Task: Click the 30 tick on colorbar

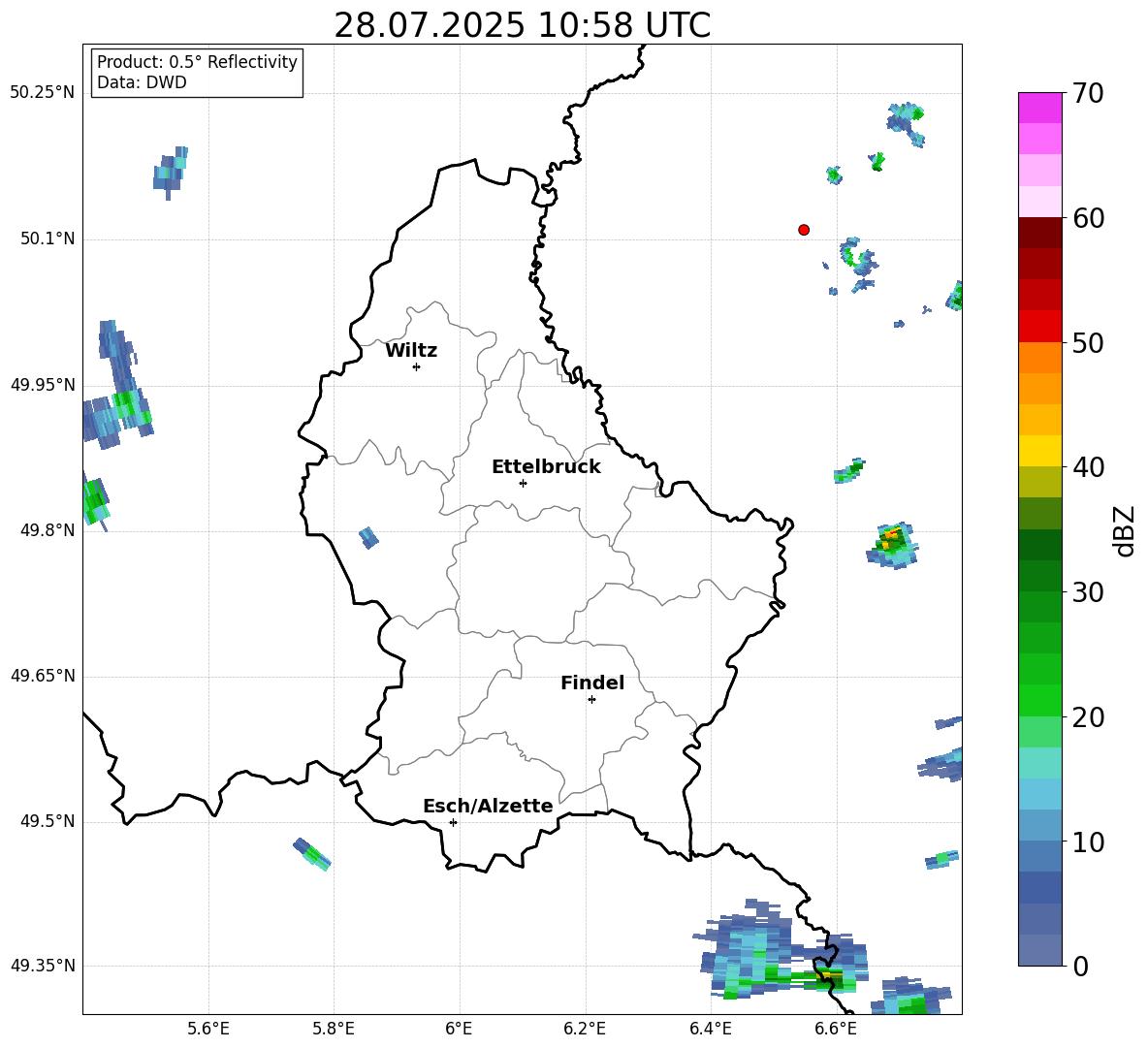Action: tap(1088, 592)
